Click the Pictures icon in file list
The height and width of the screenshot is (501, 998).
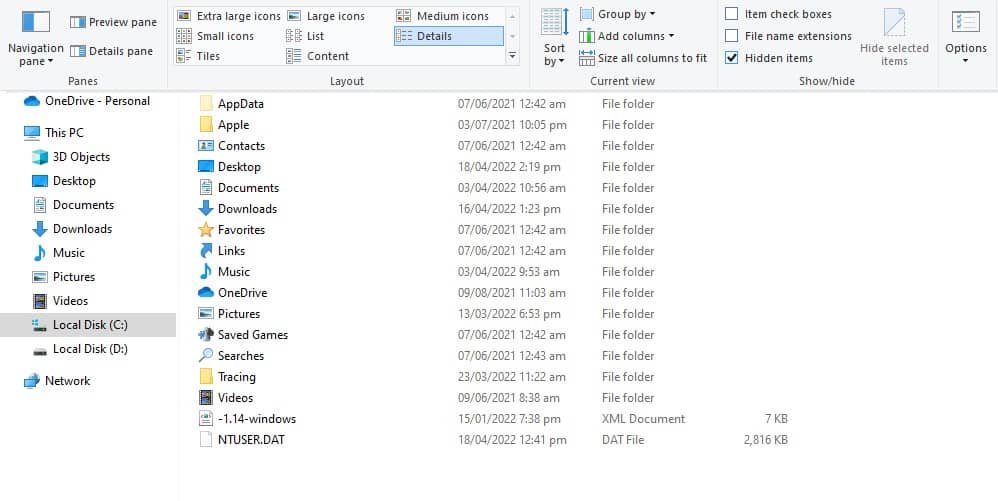click(x=206, y=314)
